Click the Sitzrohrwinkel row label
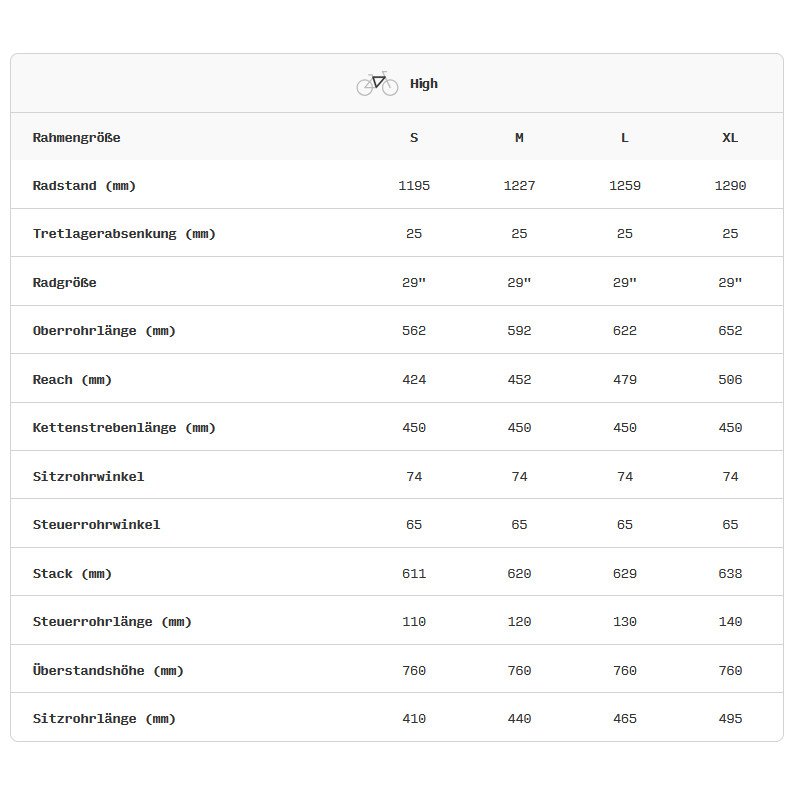The height and width of the screenshot is (793, 793). click(x=88, y=477)
